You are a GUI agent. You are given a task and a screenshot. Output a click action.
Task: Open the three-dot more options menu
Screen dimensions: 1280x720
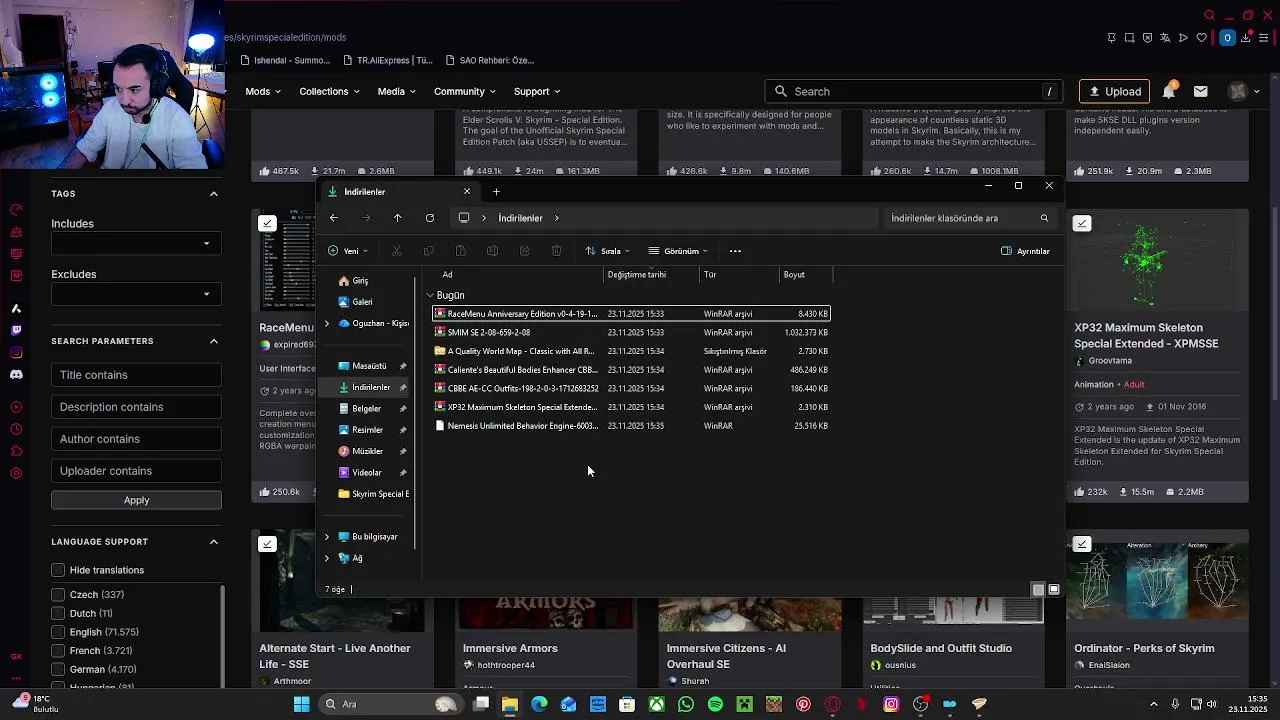[x=735, y=251]
